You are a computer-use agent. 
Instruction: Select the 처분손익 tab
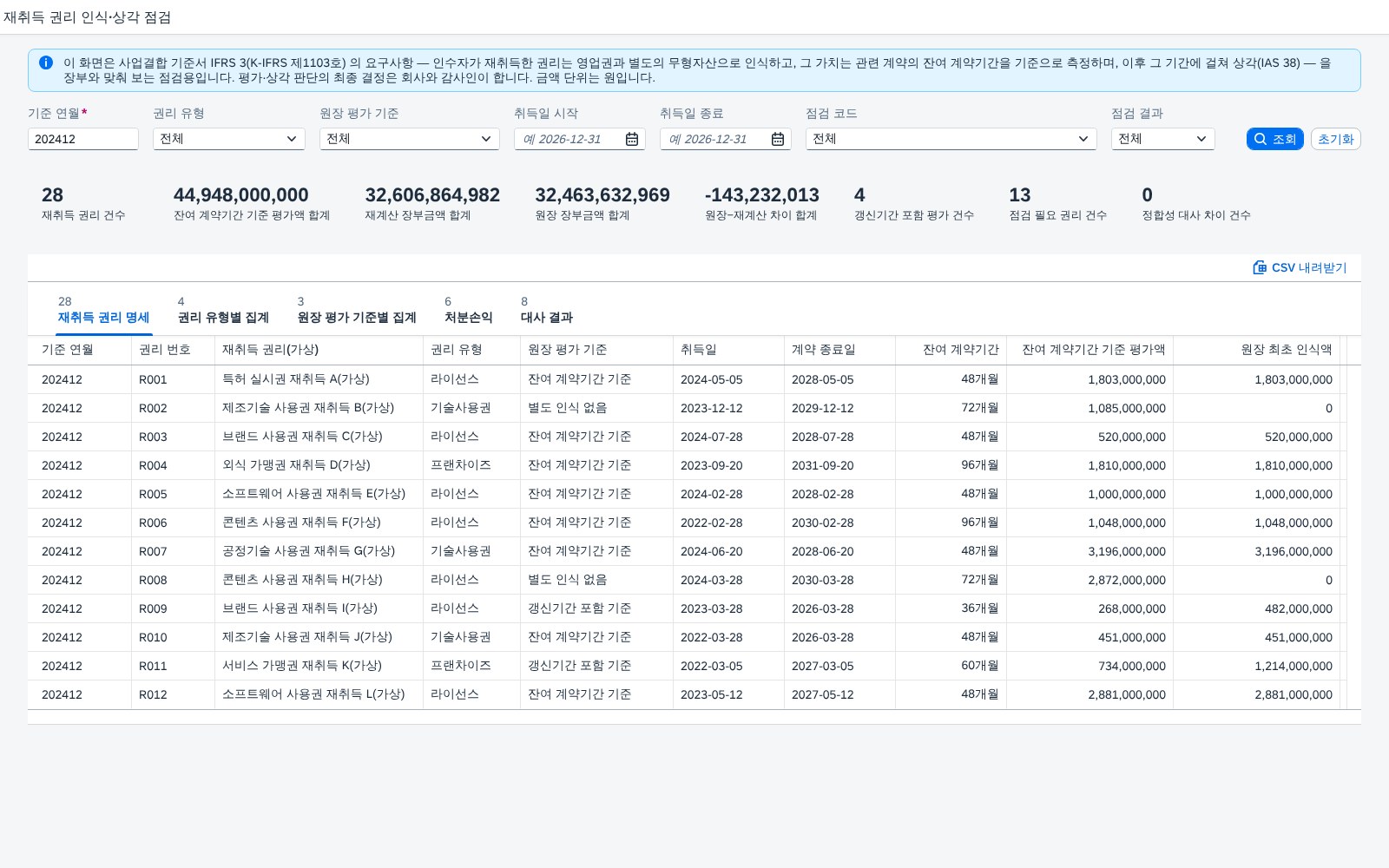[469, 311]
